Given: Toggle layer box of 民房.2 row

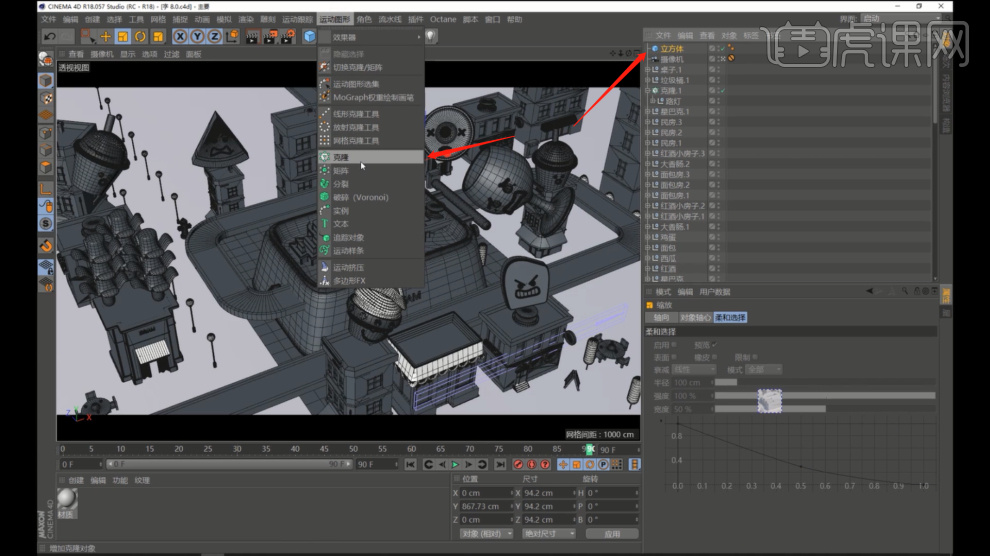Looking at the screenshot, I should pos(712,133).
